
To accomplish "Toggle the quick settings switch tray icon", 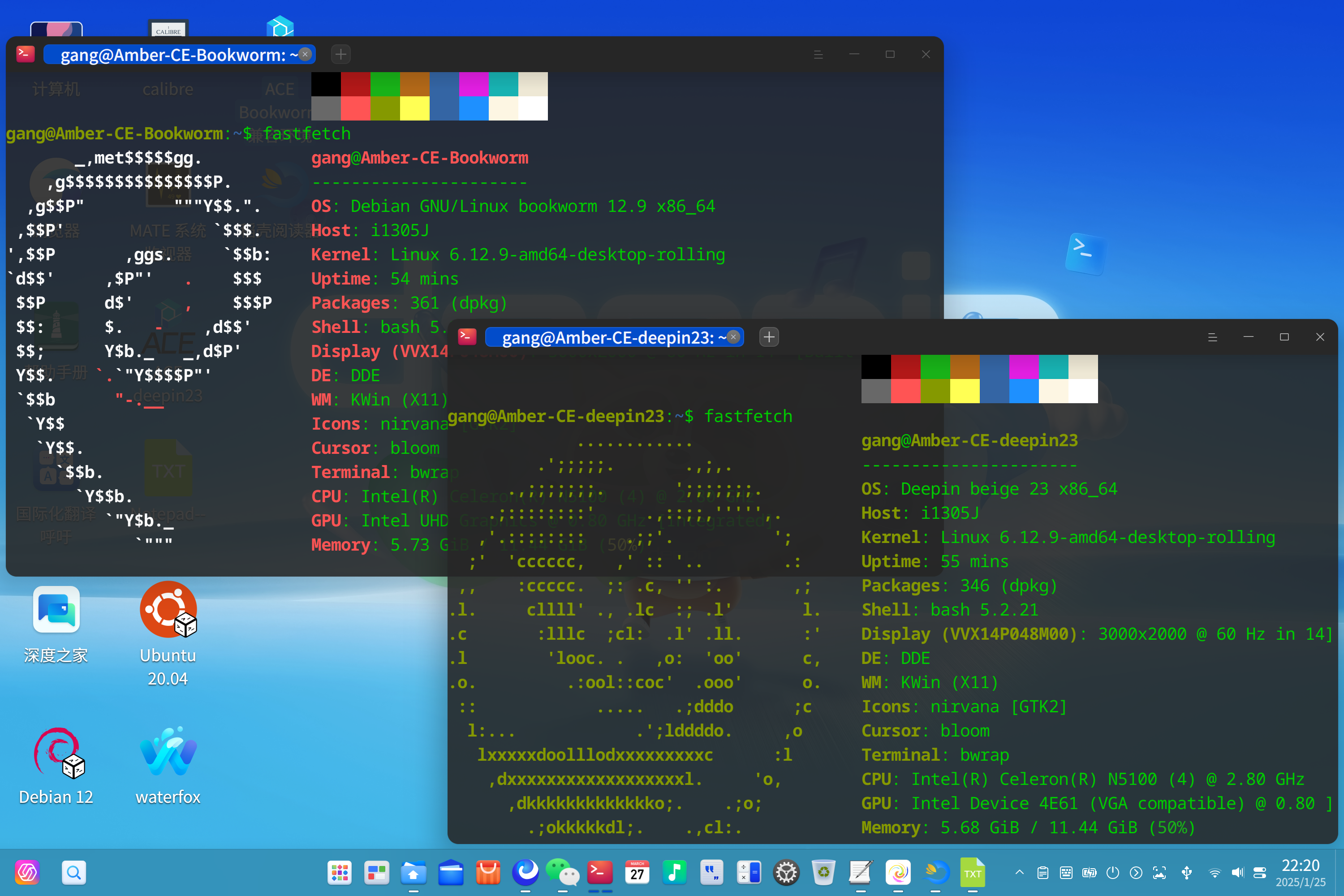I will click(x=1260, y=873).
